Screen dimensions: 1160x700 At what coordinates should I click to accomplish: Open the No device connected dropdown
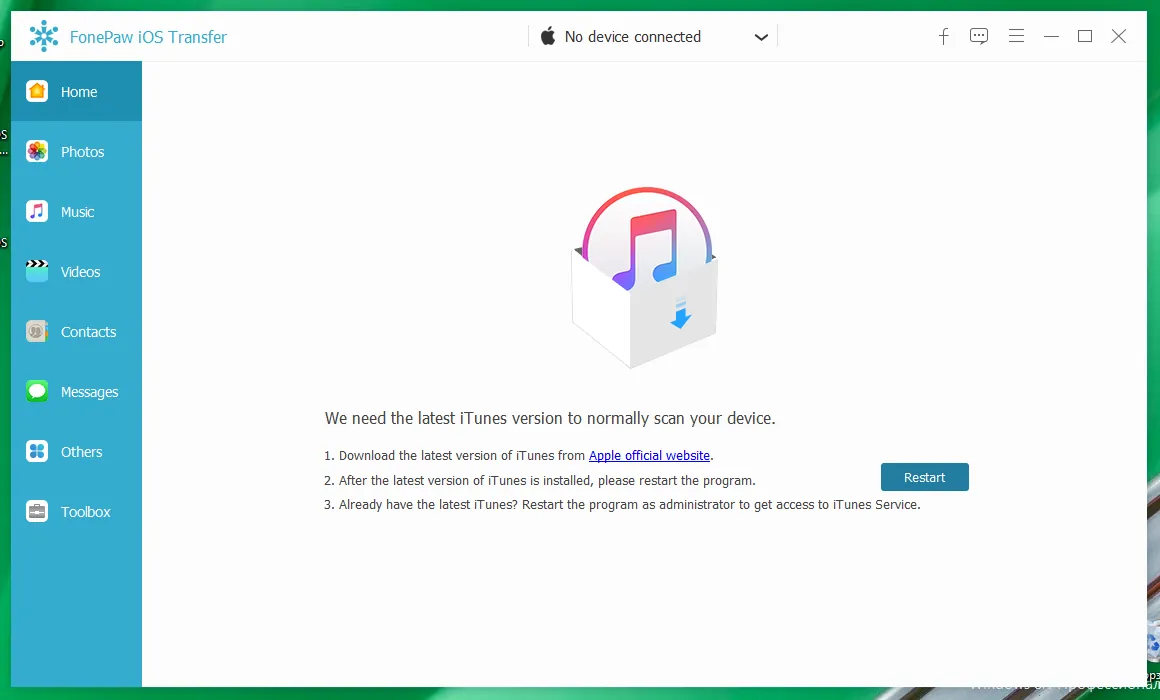[x=653, y=36]
